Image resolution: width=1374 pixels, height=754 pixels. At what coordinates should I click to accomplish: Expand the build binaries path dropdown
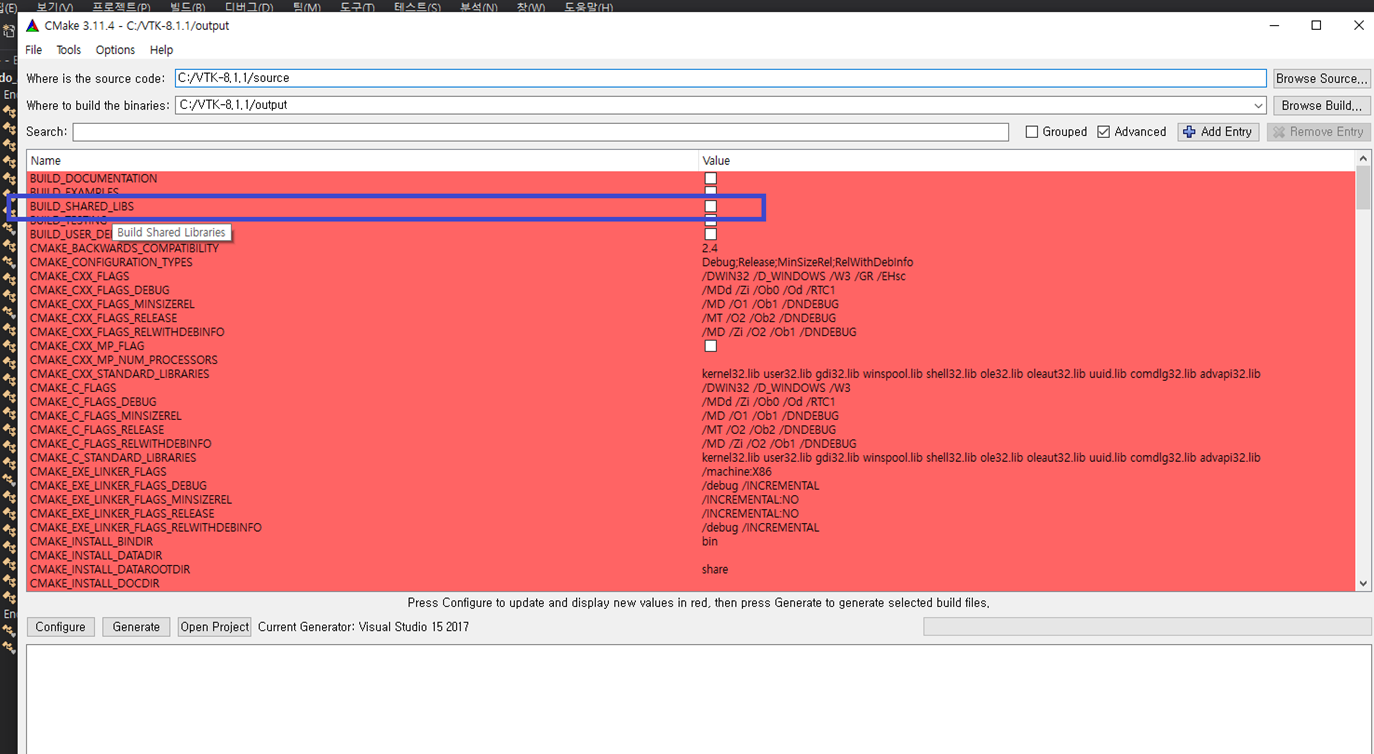pos(1258,105)
